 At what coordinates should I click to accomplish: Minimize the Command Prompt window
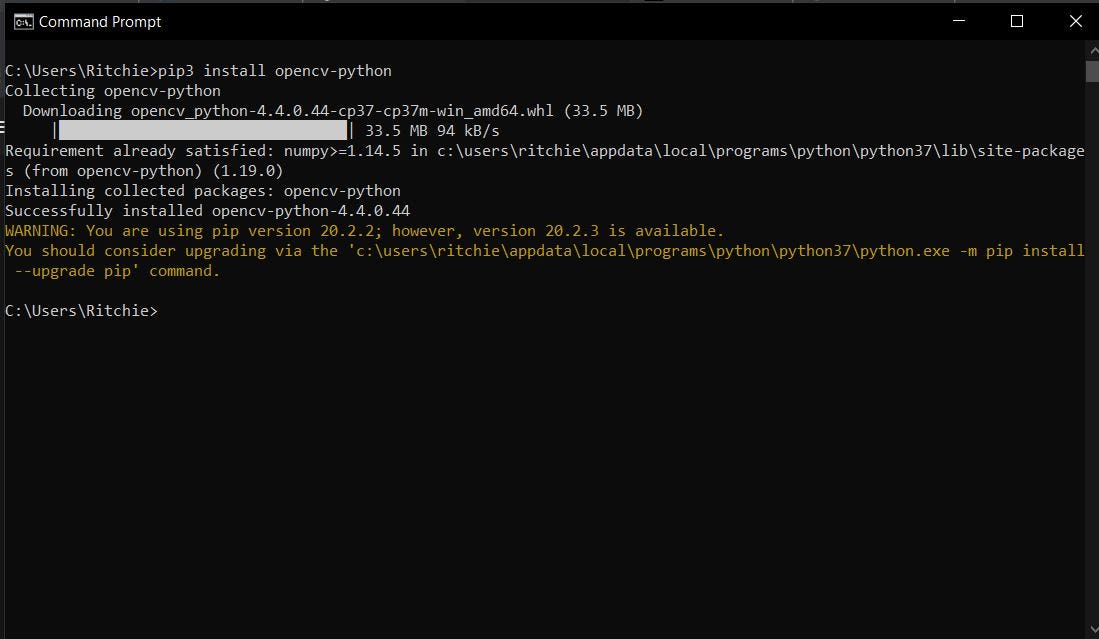point(958,21)
